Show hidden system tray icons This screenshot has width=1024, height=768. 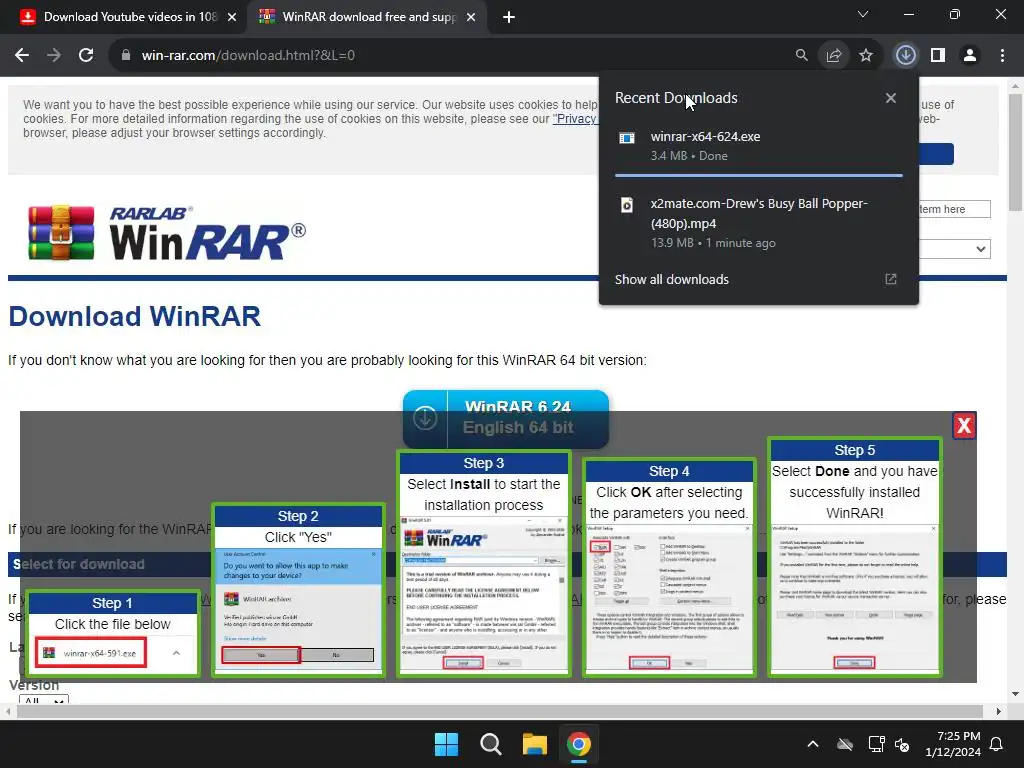pyautogui.click(x=812, y=744)
